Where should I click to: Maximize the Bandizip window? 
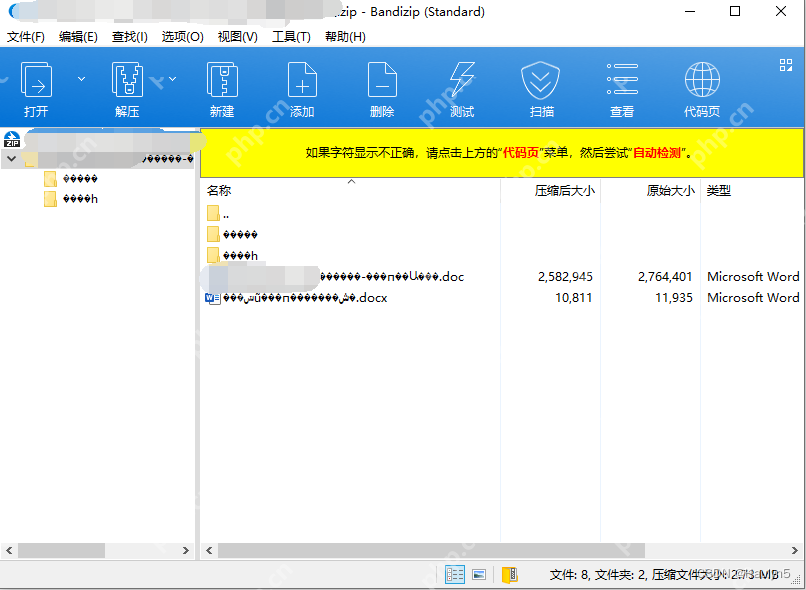(735, 11)
